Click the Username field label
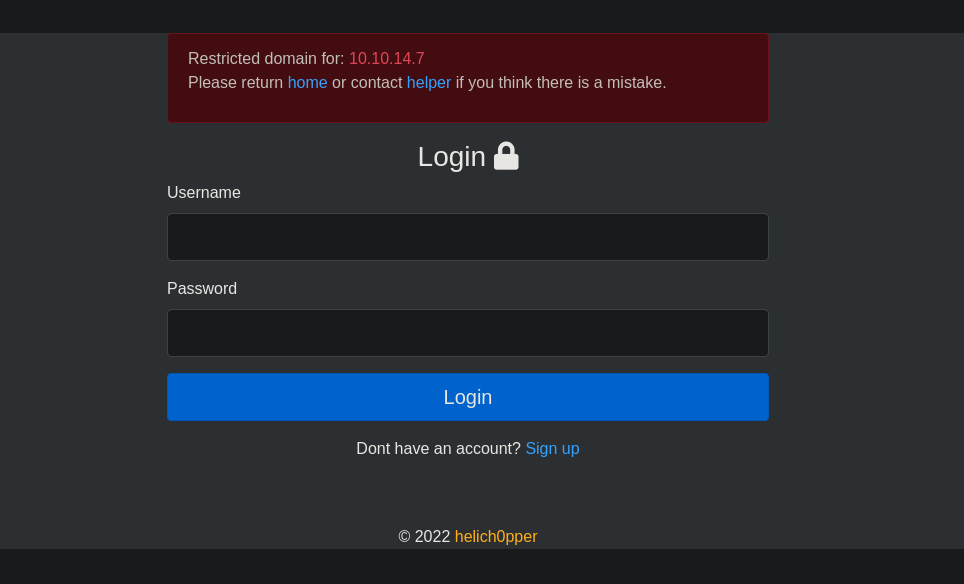Screen dimensions: 964x584 coord(203,192)
